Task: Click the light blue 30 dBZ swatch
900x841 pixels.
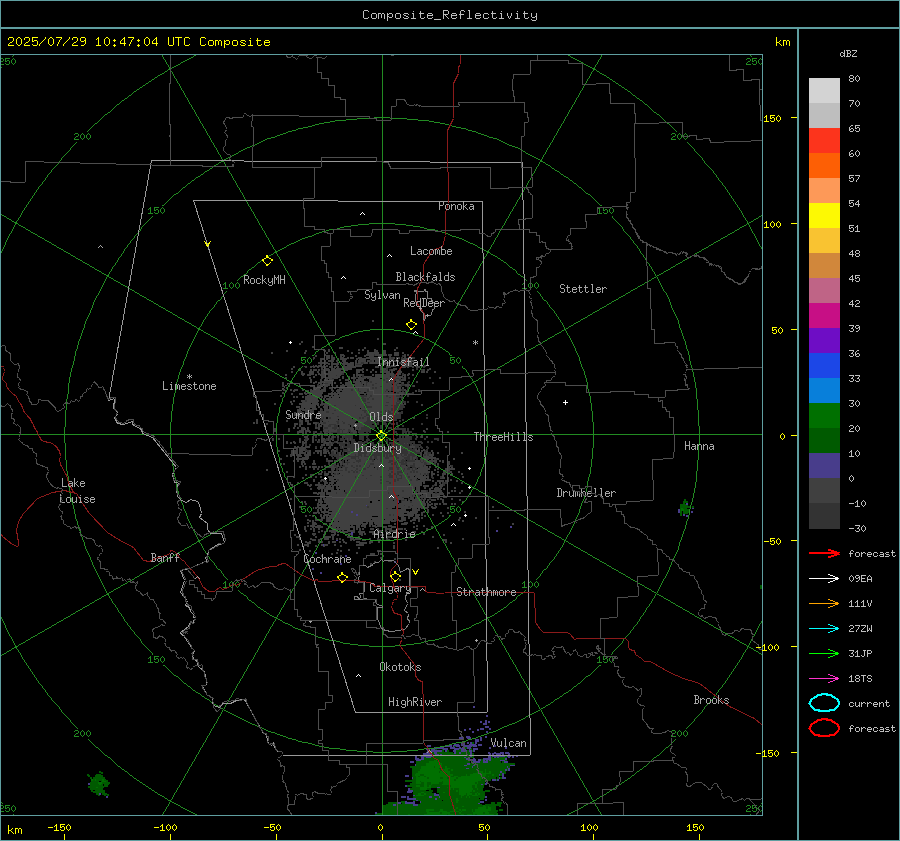Action: 824,390
